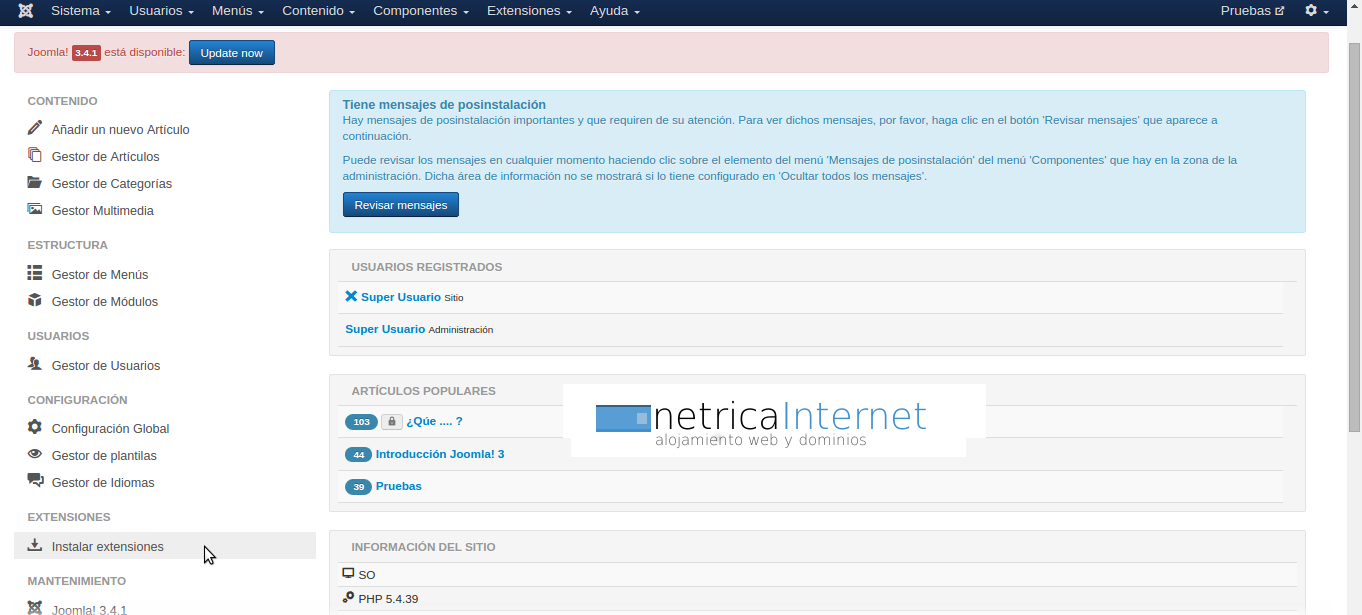Click the PHP 5.4.39 info row
Image resolution: width=1362 pixels, height=615 pixels.
(x=817, y=599)
